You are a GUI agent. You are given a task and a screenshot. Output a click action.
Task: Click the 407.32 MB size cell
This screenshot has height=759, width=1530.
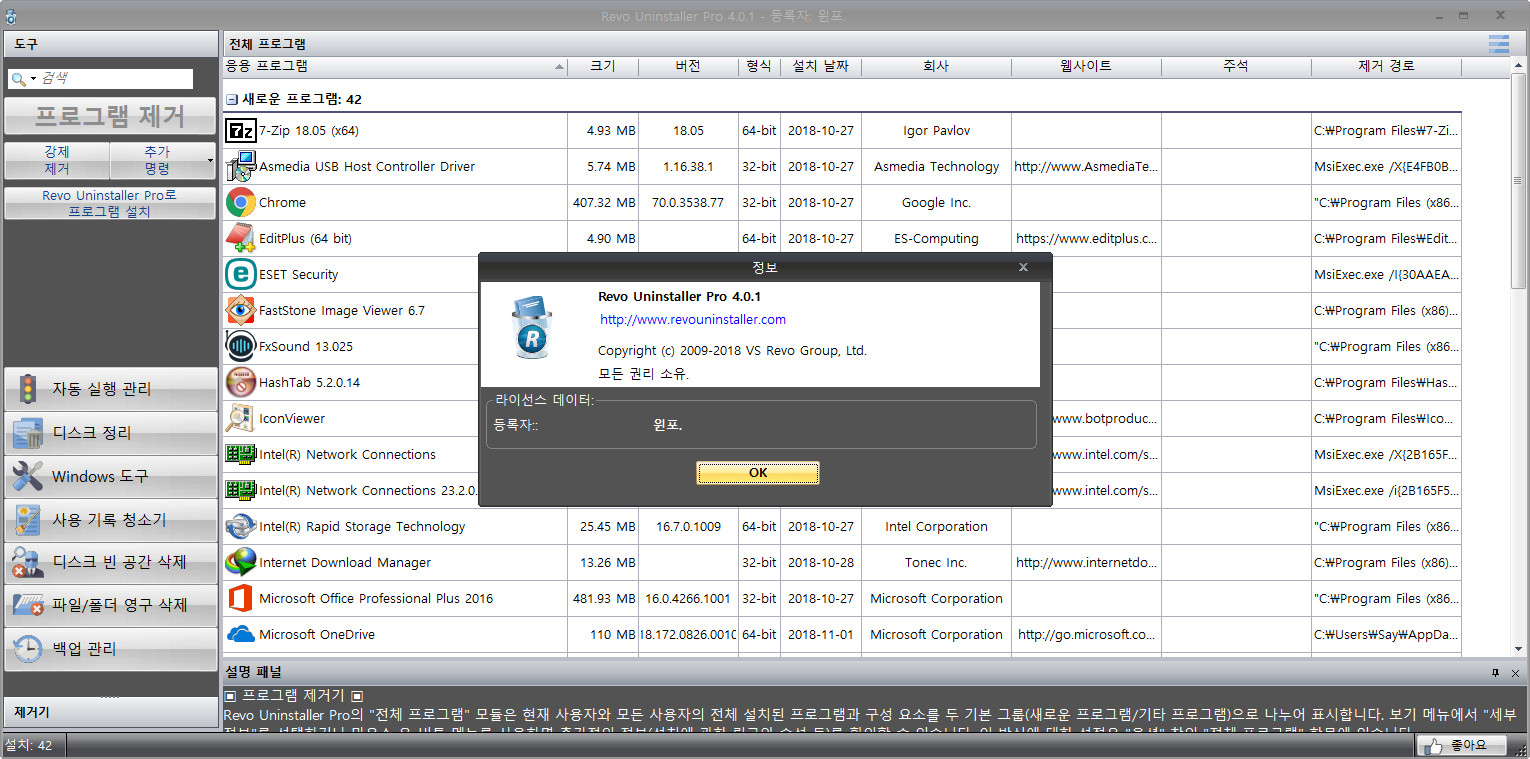click(603, 202)
